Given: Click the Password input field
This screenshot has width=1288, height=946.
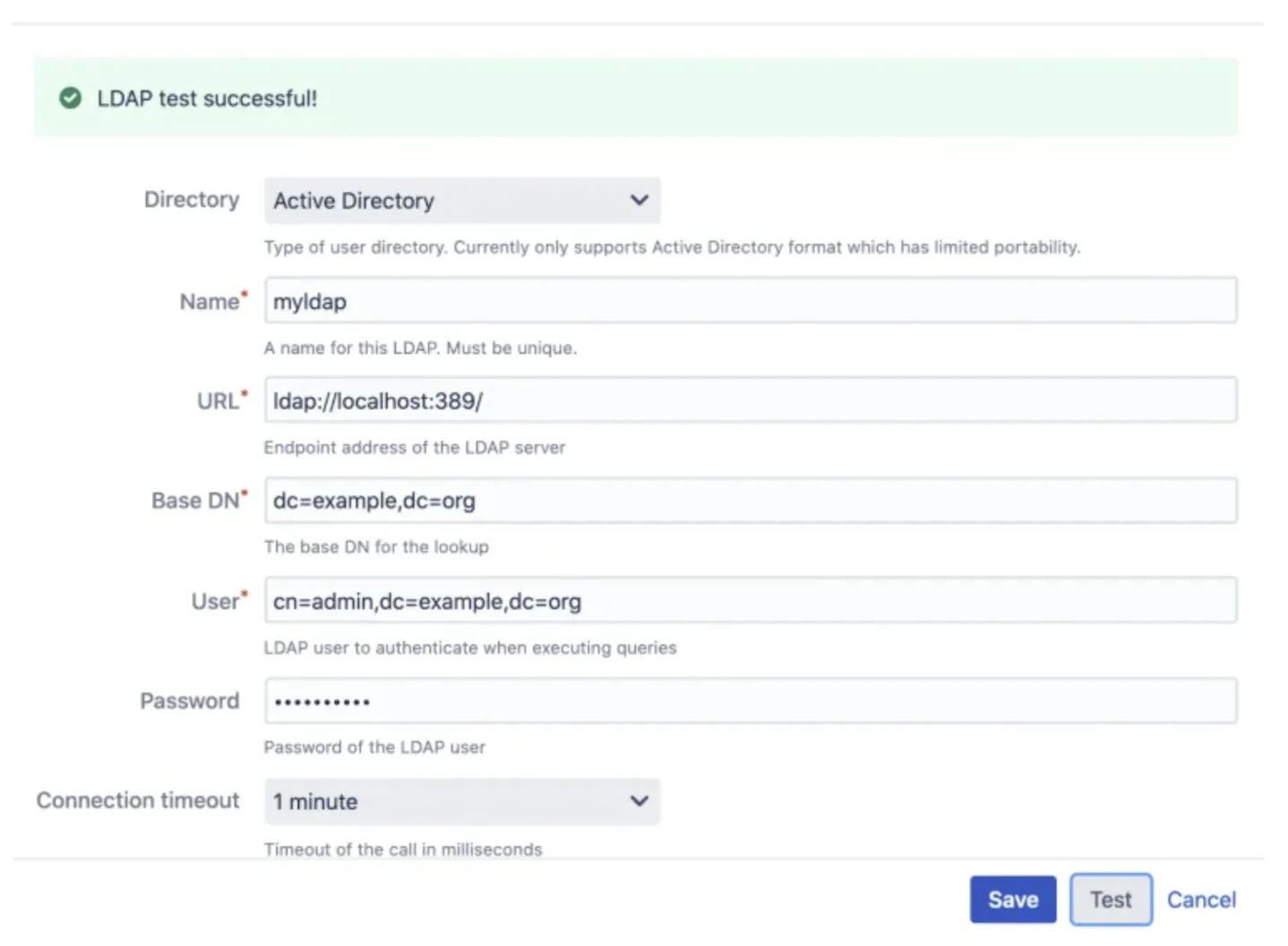Looking at the screenshot, I should [751, 701].
